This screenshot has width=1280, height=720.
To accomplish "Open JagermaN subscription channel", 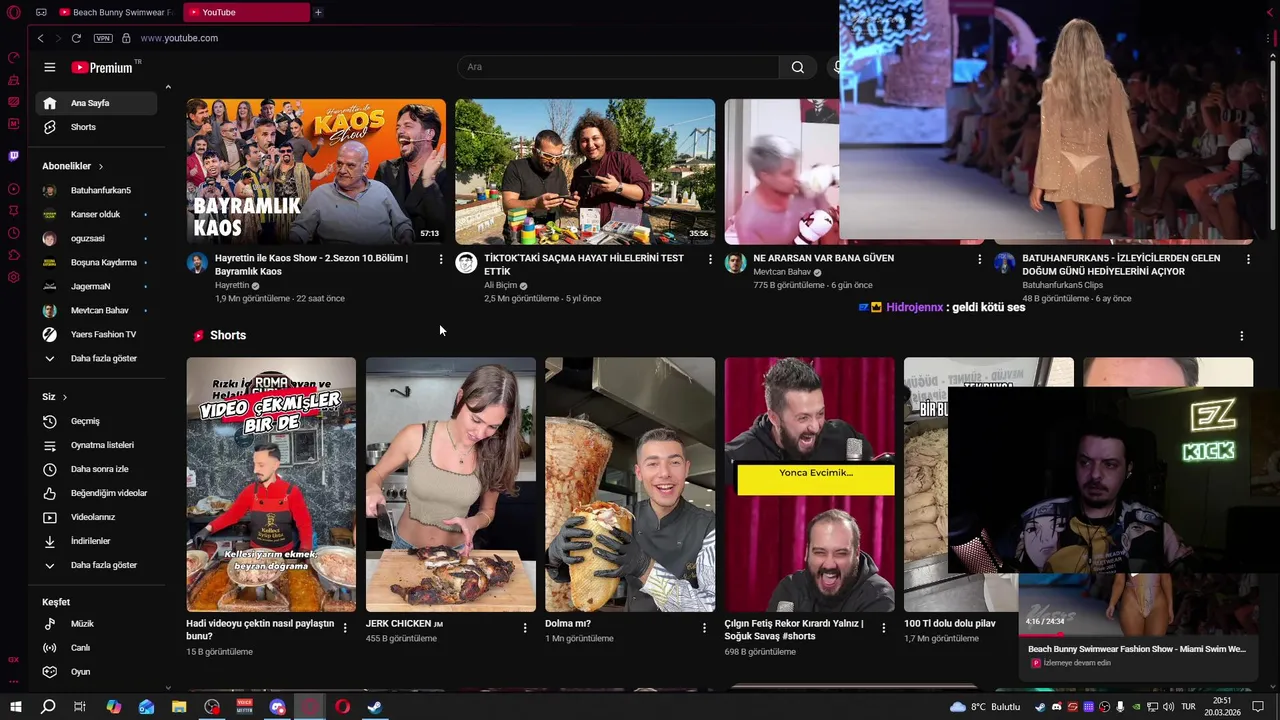I will 96,286.
